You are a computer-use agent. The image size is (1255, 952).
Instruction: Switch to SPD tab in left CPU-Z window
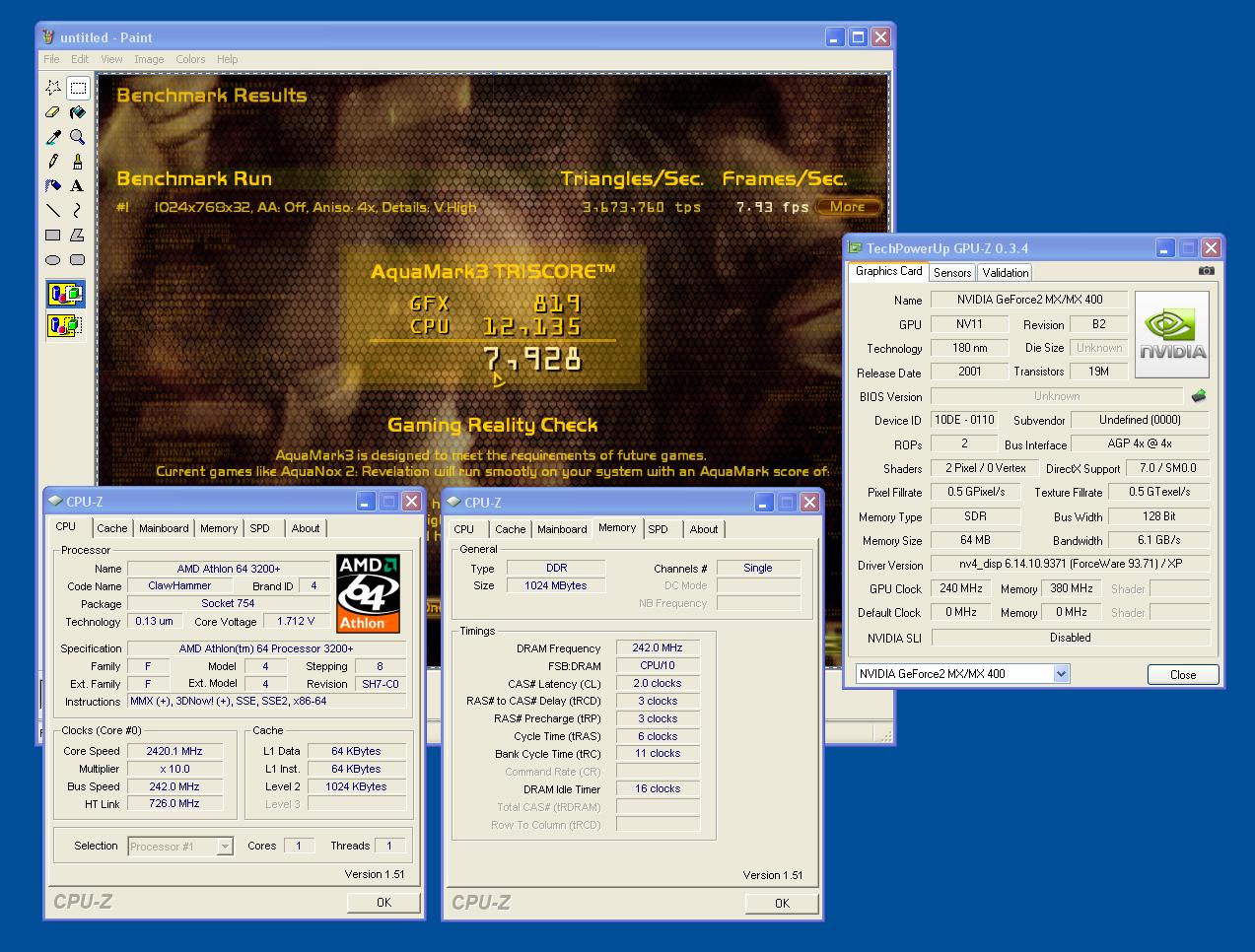[x=260, y=529]
